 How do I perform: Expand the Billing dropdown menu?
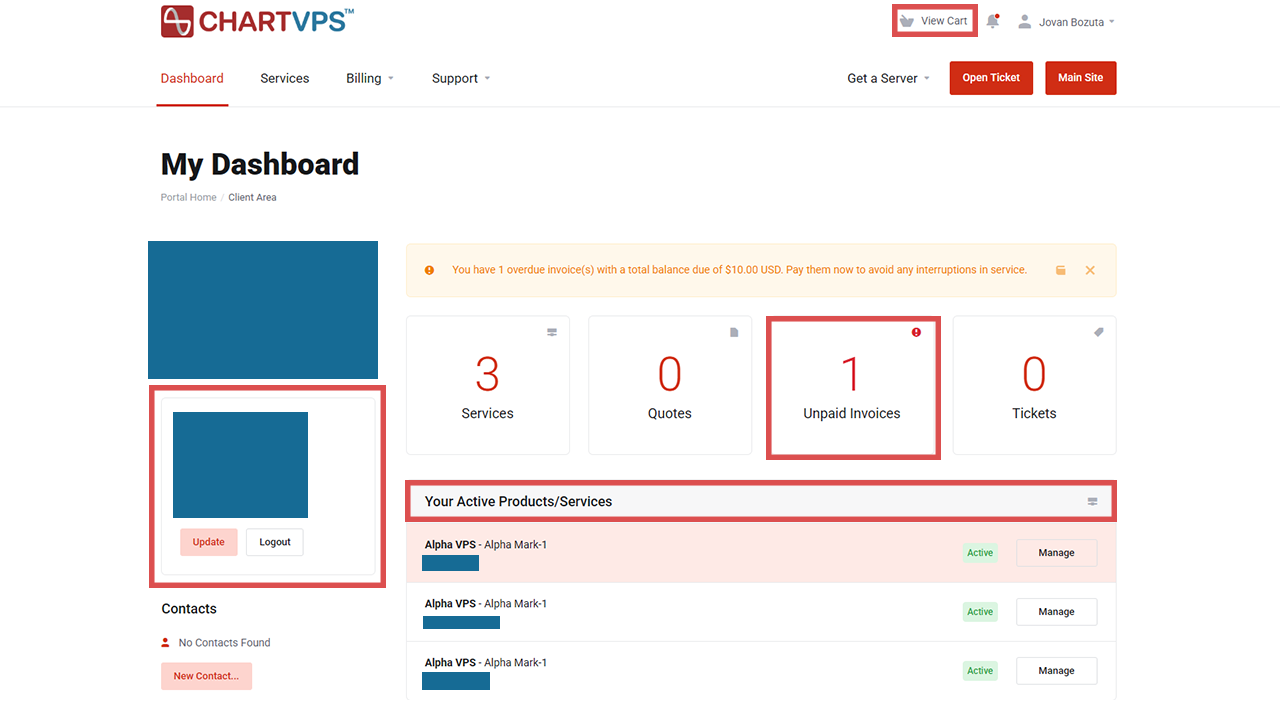pos(370,78)
